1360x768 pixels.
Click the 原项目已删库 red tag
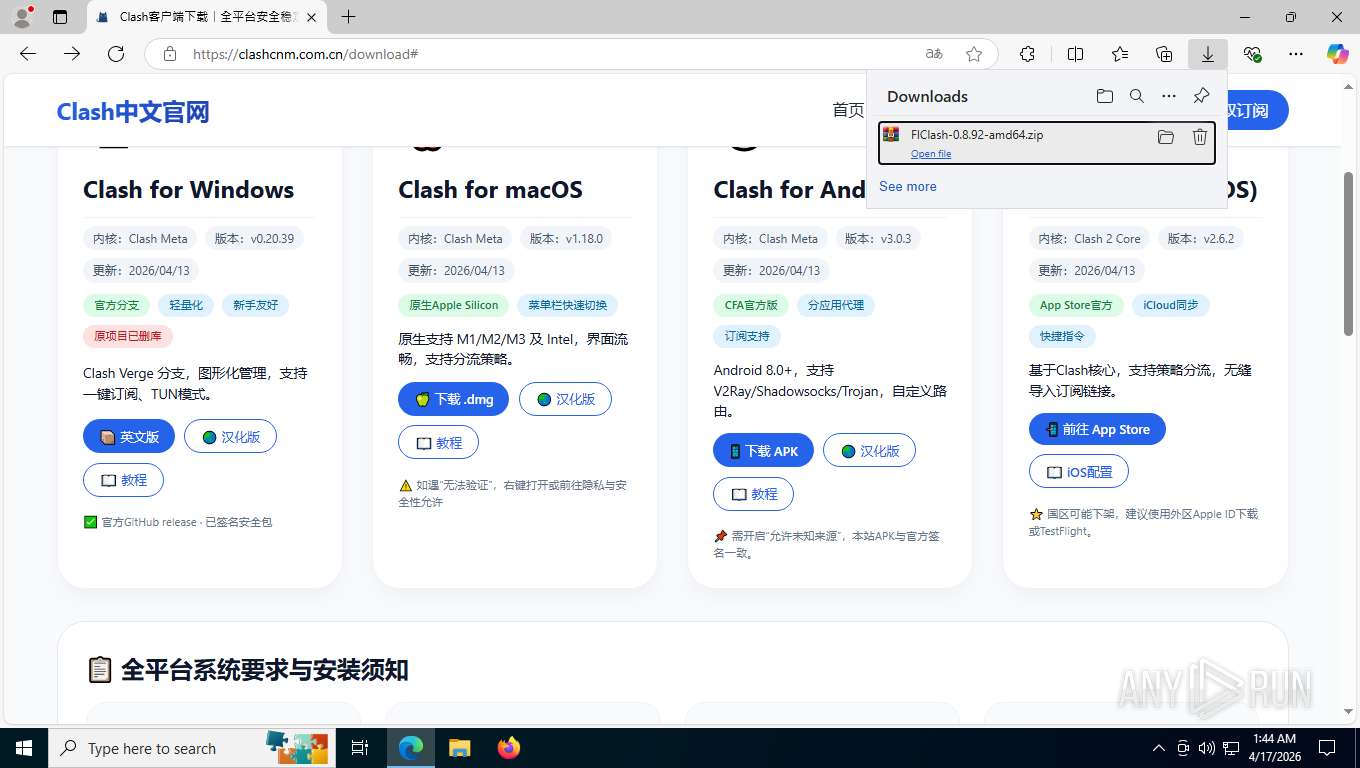[128, 336]
